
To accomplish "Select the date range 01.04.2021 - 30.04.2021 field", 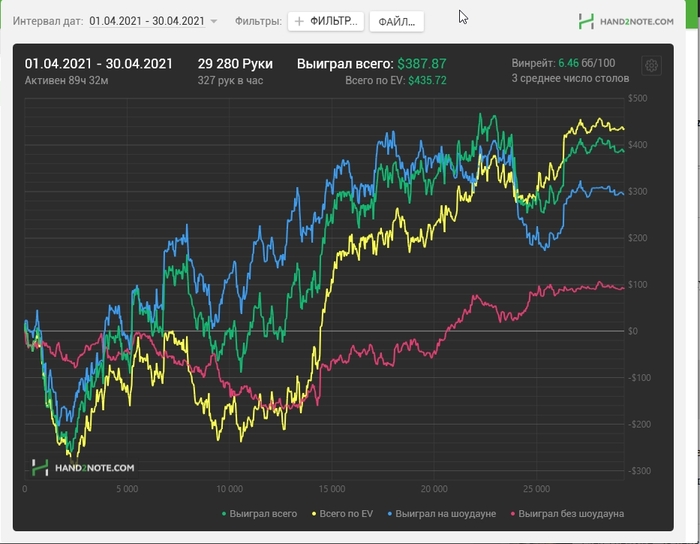I will pyautogui.click(x=147, y=21).
